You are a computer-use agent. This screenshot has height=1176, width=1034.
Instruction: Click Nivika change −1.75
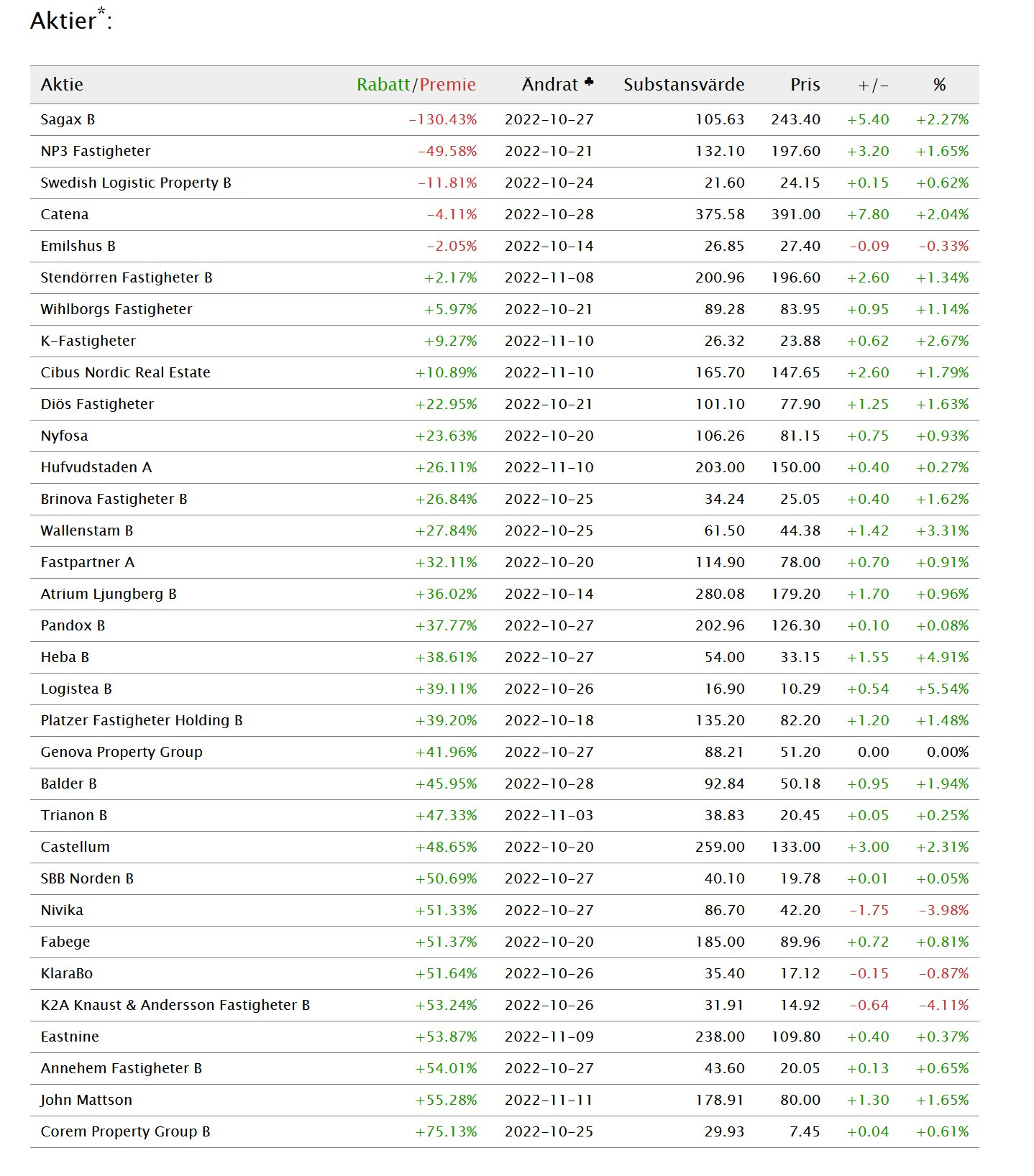(869, 910)
